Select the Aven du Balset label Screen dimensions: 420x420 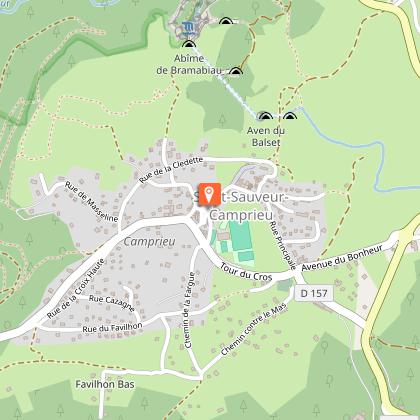266,136
